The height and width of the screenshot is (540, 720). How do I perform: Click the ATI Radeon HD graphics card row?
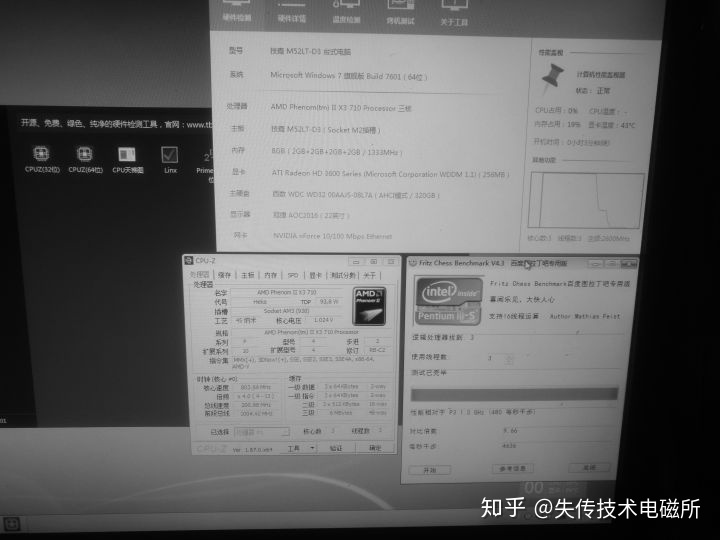pyautogui.click(x=370, y=173)
